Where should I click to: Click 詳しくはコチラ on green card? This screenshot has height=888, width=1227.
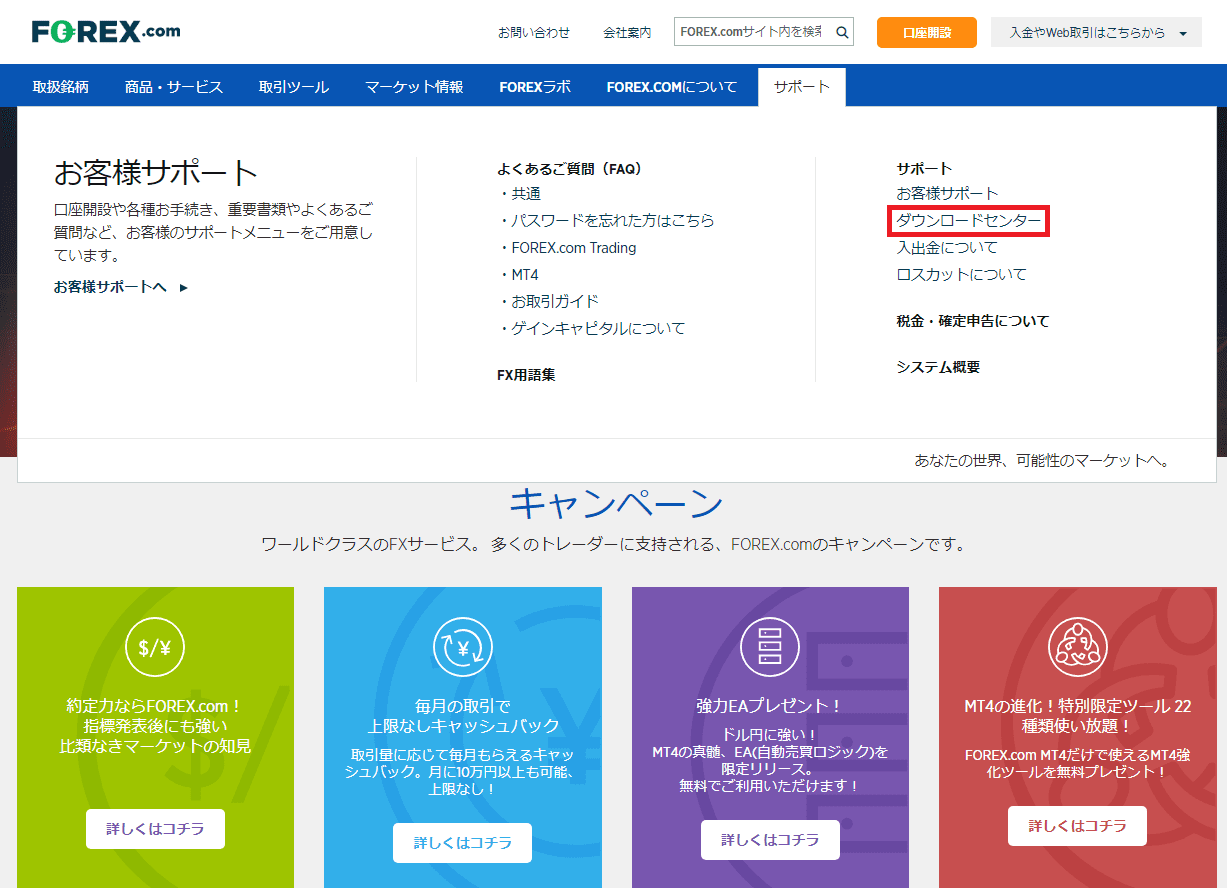point(155,829)
